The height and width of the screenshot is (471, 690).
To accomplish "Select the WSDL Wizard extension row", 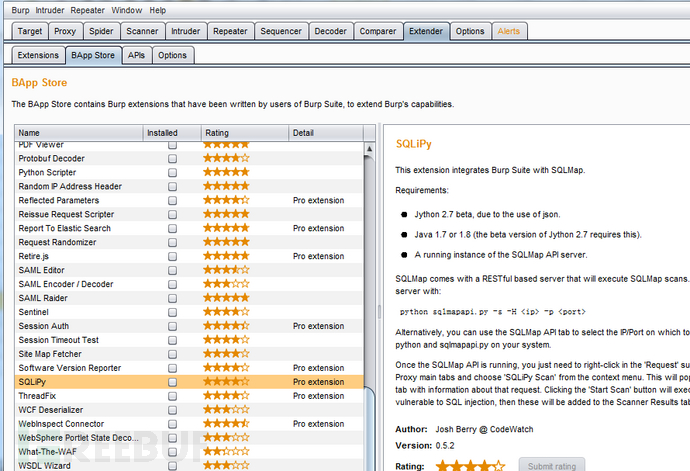I will (189, 465).
